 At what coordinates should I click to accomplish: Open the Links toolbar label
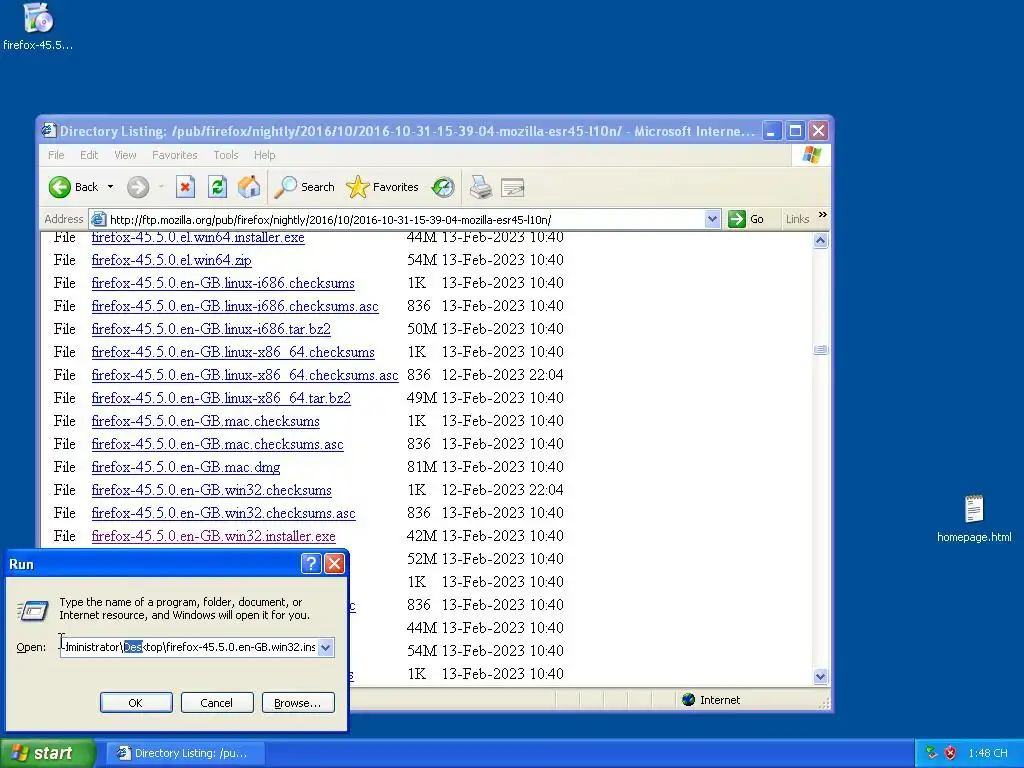797,219
